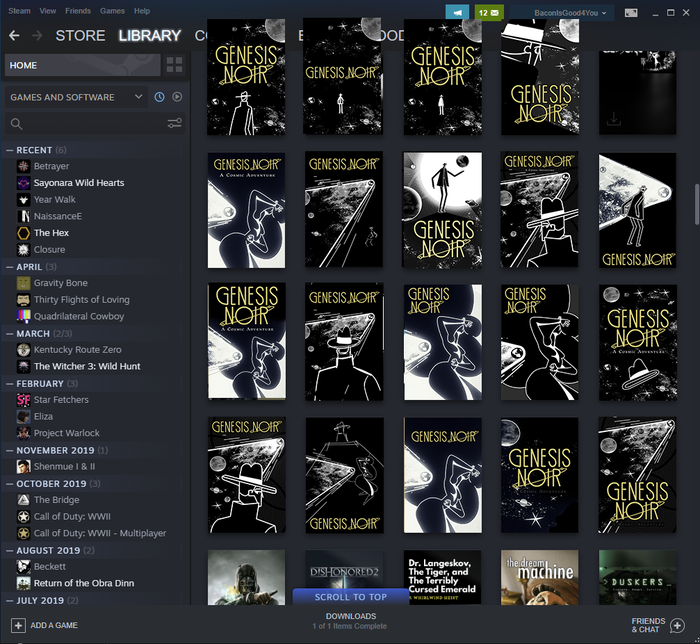
Task: Switch to the STORE tab
Action: 80,36
